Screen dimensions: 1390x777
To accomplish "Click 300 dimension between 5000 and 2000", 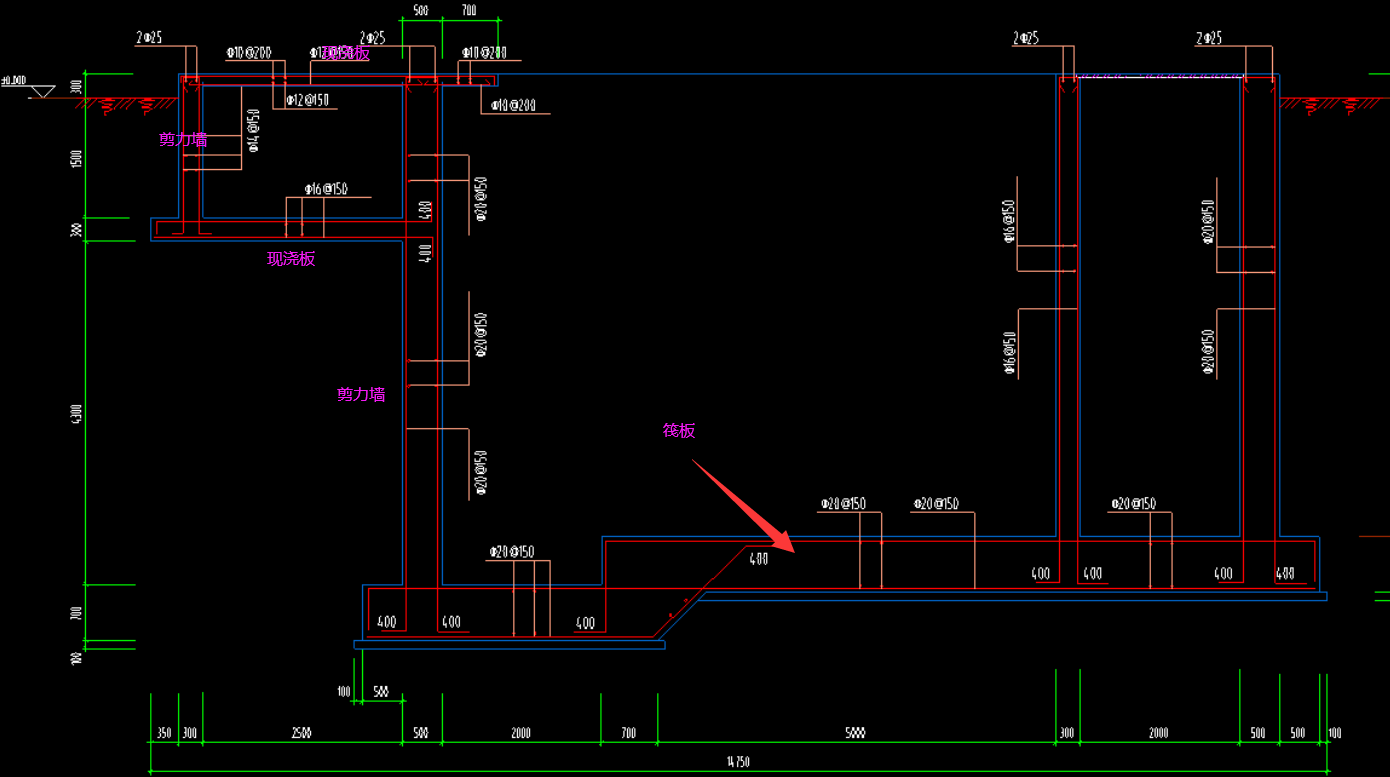I will point(1067,733).
